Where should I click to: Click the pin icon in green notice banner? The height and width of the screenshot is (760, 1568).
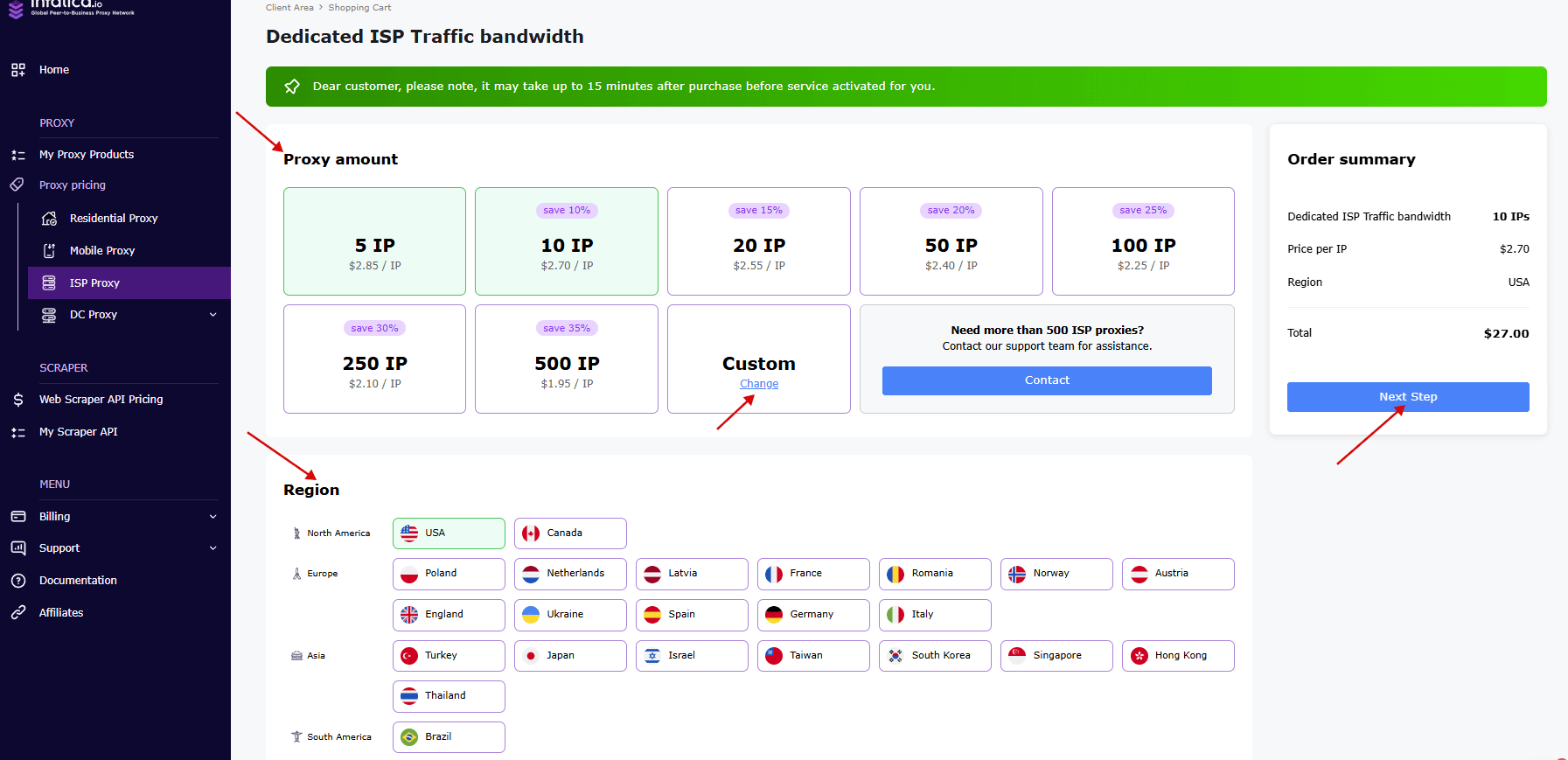click(x=292, y=87)
